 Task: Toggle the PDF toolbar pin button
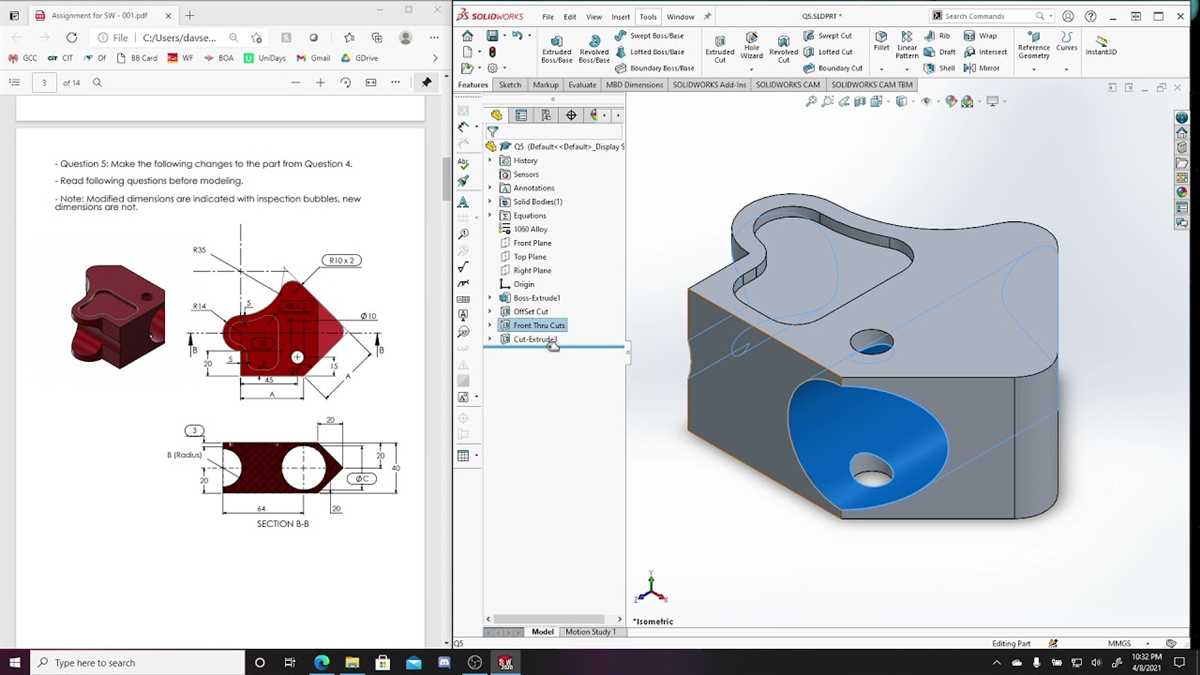(x=427, y=82)
